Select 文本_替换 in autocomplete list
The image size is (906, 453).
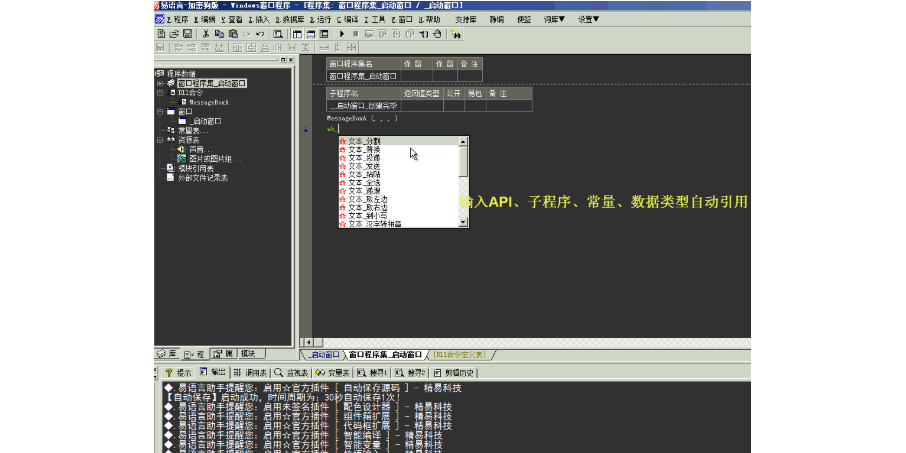pyautogui.click(x=364, y=149)
